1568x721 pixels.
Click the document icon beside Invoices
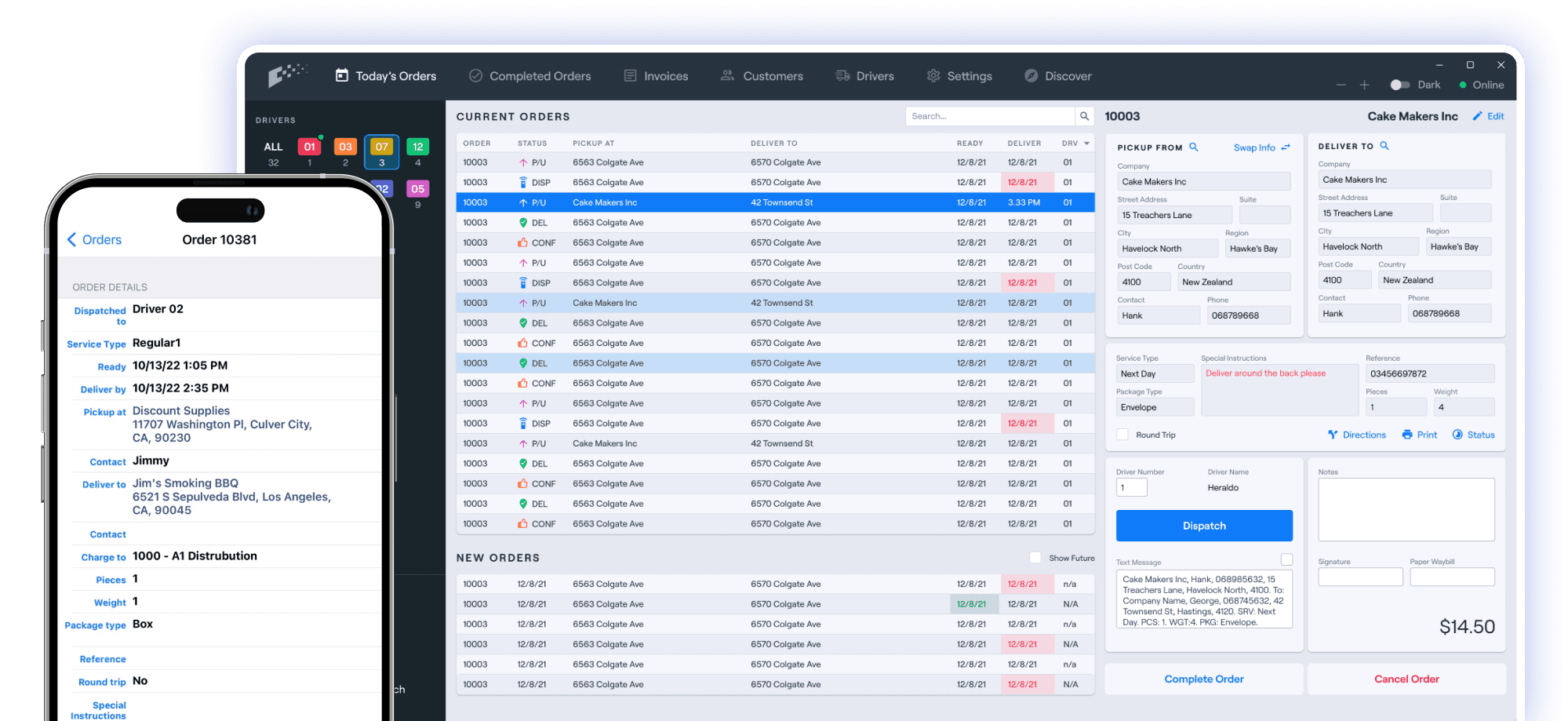pyautogui.click(x=630, y=75)
